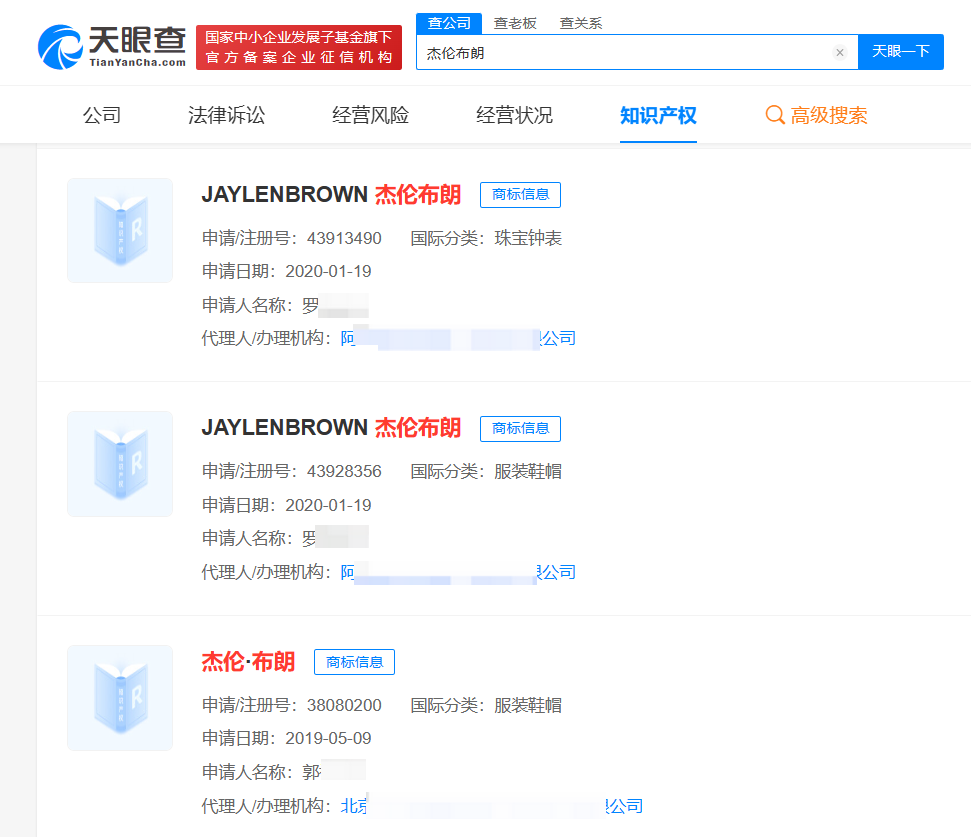This screenshot has height=837, width=971.
Task: Switch to the 查关系 search tab
Action: coord(580,23)
